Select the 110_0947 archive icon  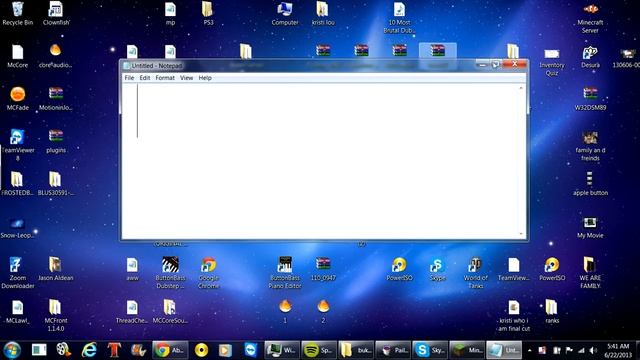point(323,269)
